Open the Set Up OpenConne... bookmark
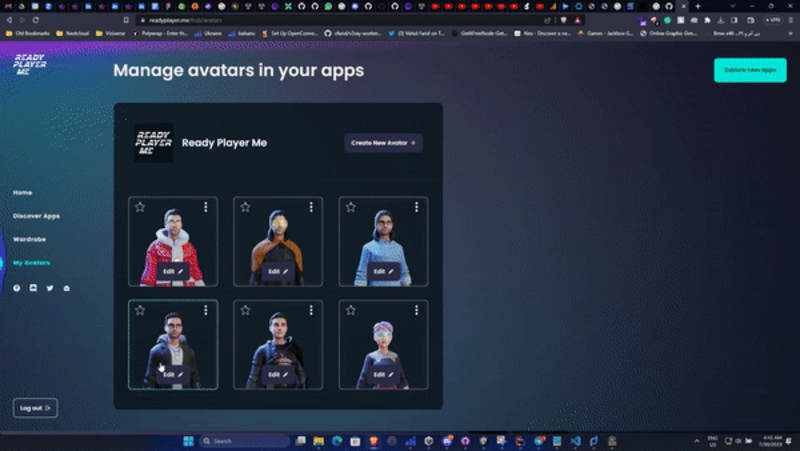Screen dimensions: 800x451 (x=290, y=33)
